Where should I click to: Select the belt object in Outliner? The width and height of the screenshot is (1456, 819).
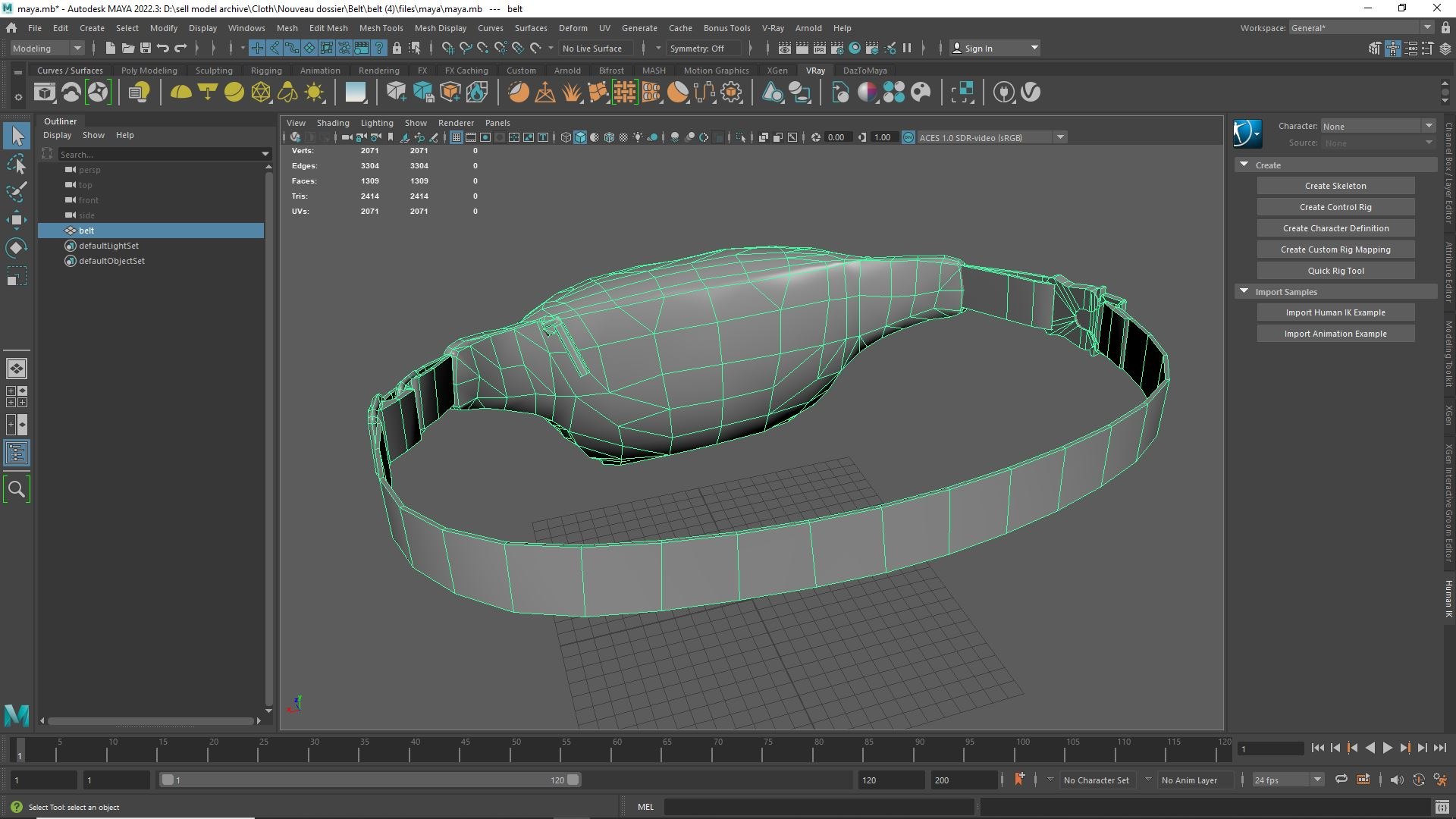(x=86, y=231)
